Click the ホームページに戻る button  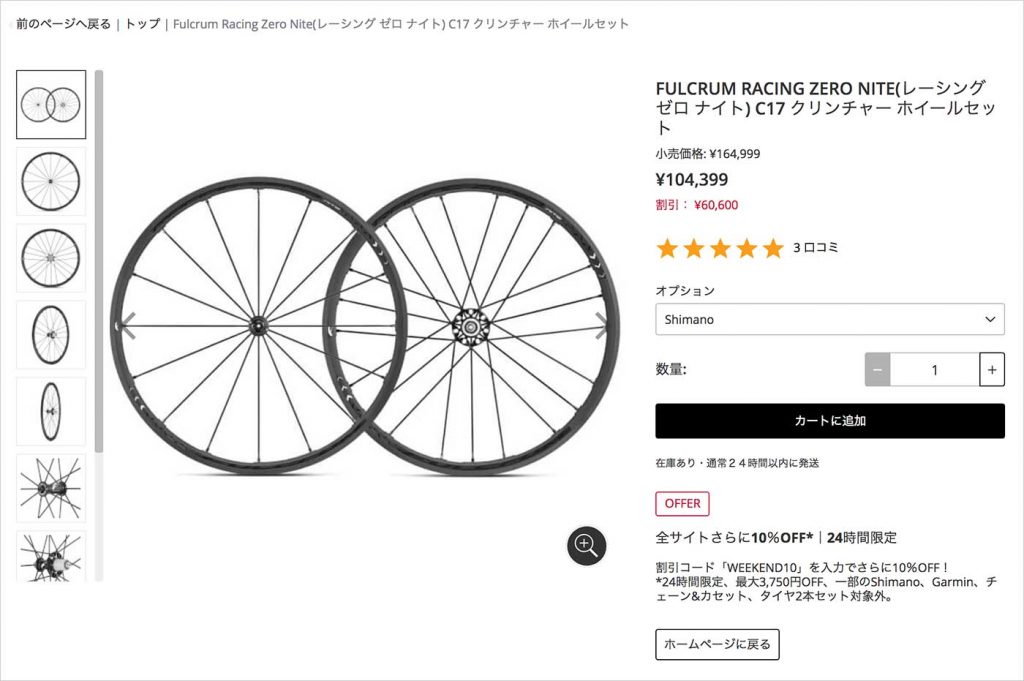click(716, 644)
